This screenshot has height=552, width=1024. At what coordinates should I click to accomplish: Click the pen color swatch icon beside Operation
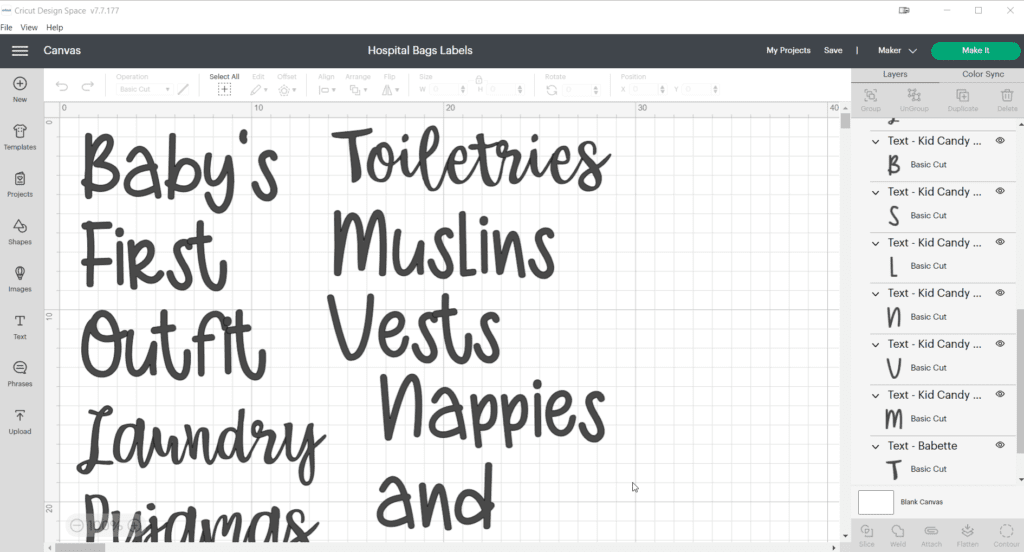[x=183, y=89]
